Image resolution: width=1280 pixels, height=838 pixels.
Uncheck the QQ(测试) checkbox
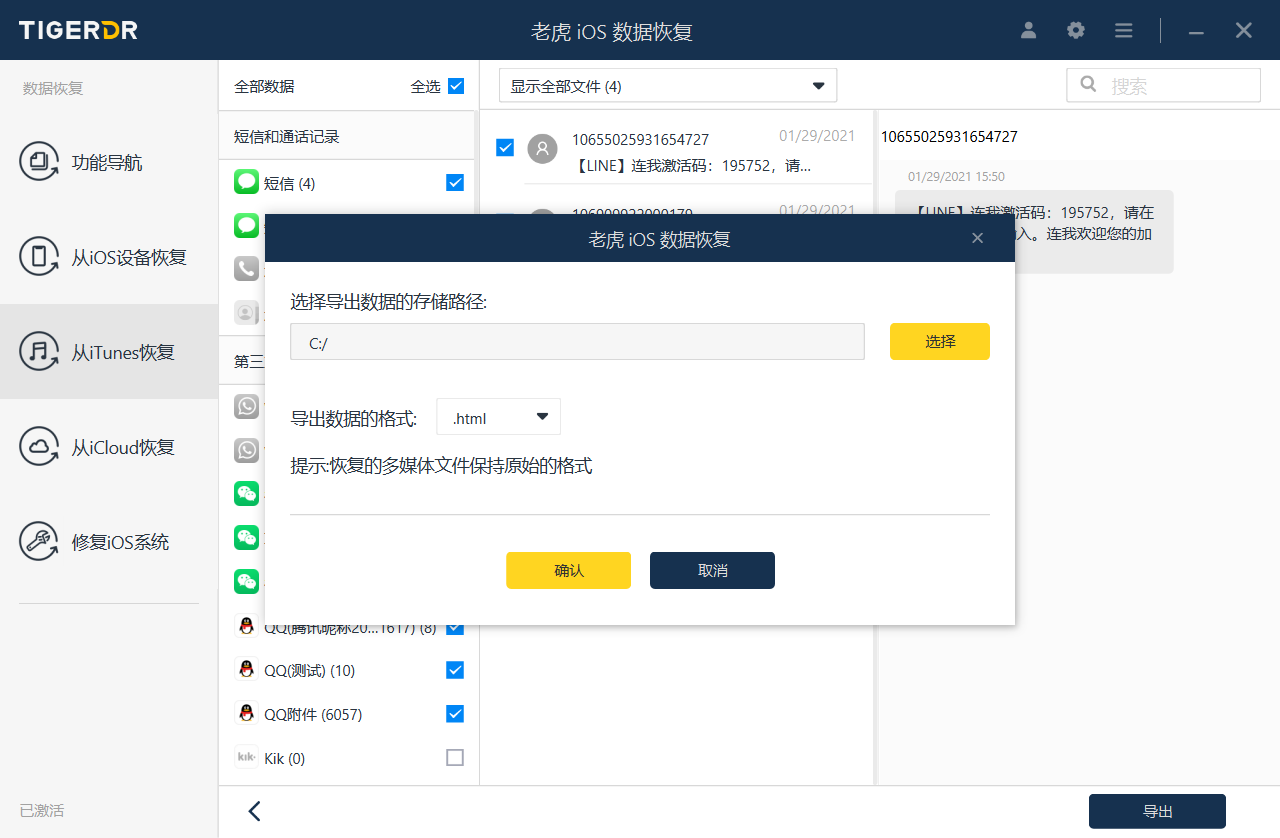(x=455, y=670)
